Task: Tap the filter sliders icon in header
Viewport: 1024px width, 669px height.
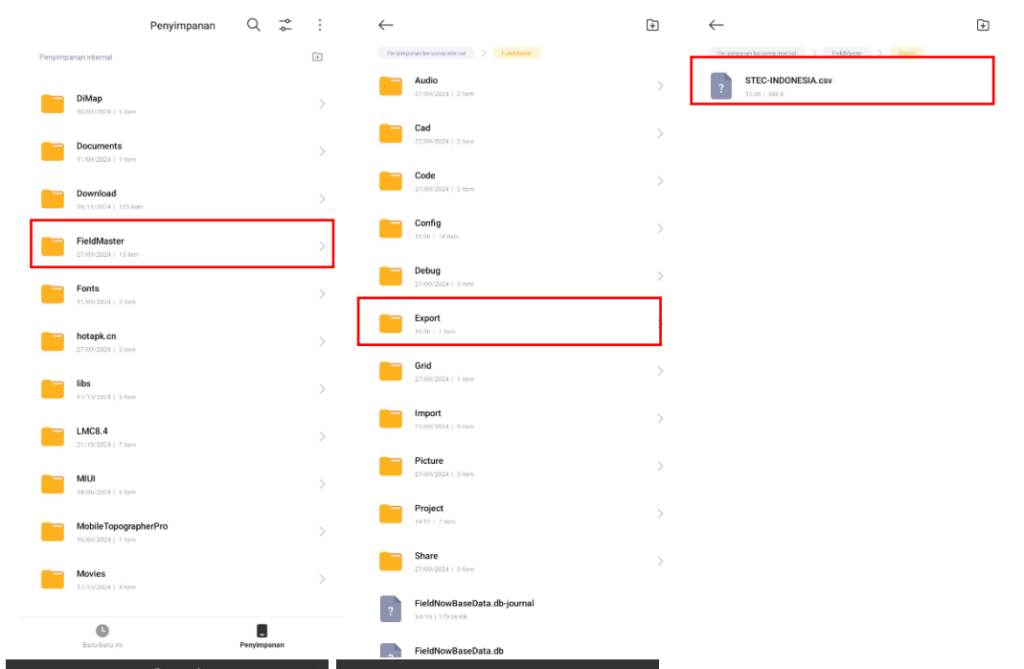Action: (x=286, y=25)
